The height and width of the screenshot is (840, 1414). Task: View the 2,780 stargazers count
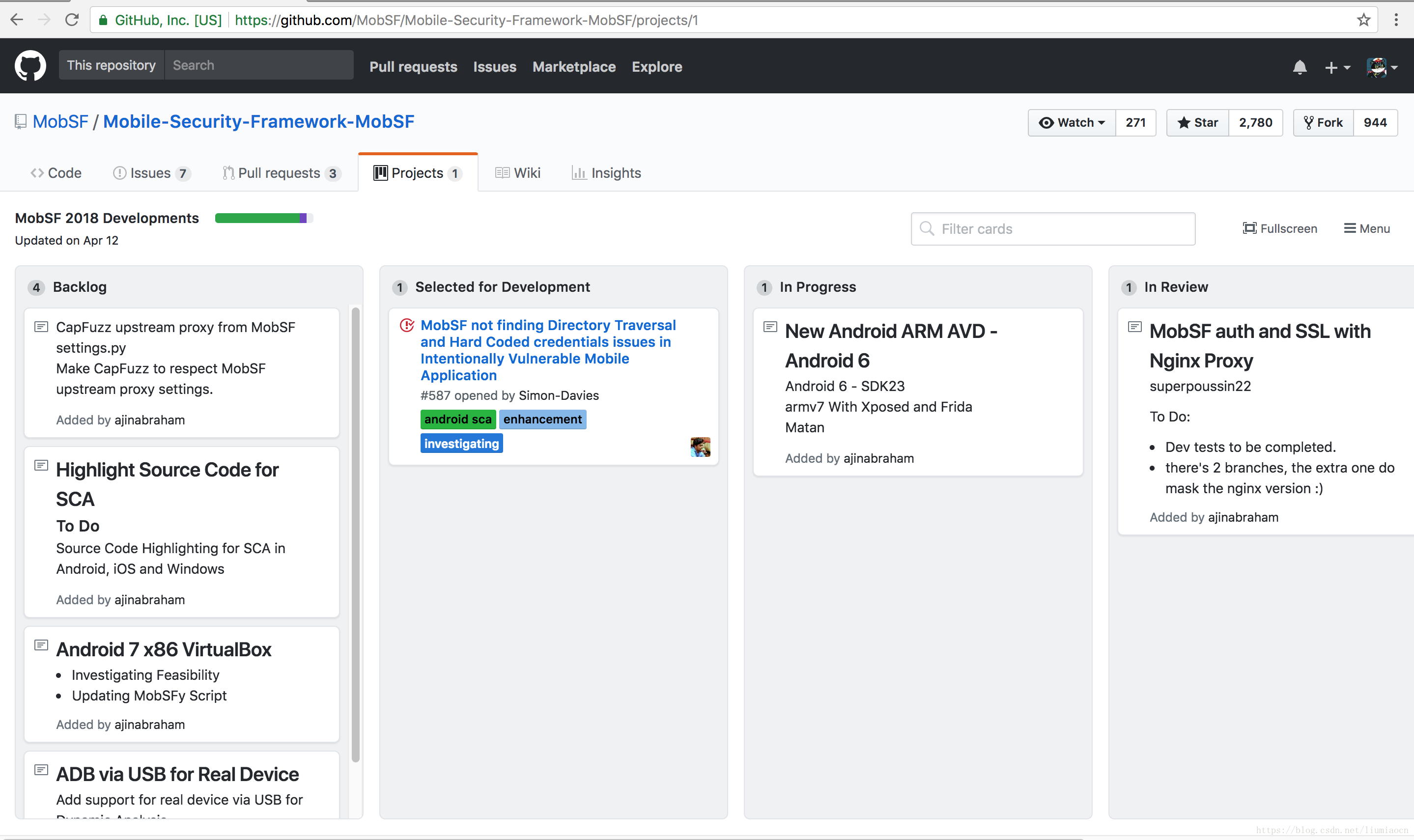pos(1255,122)
